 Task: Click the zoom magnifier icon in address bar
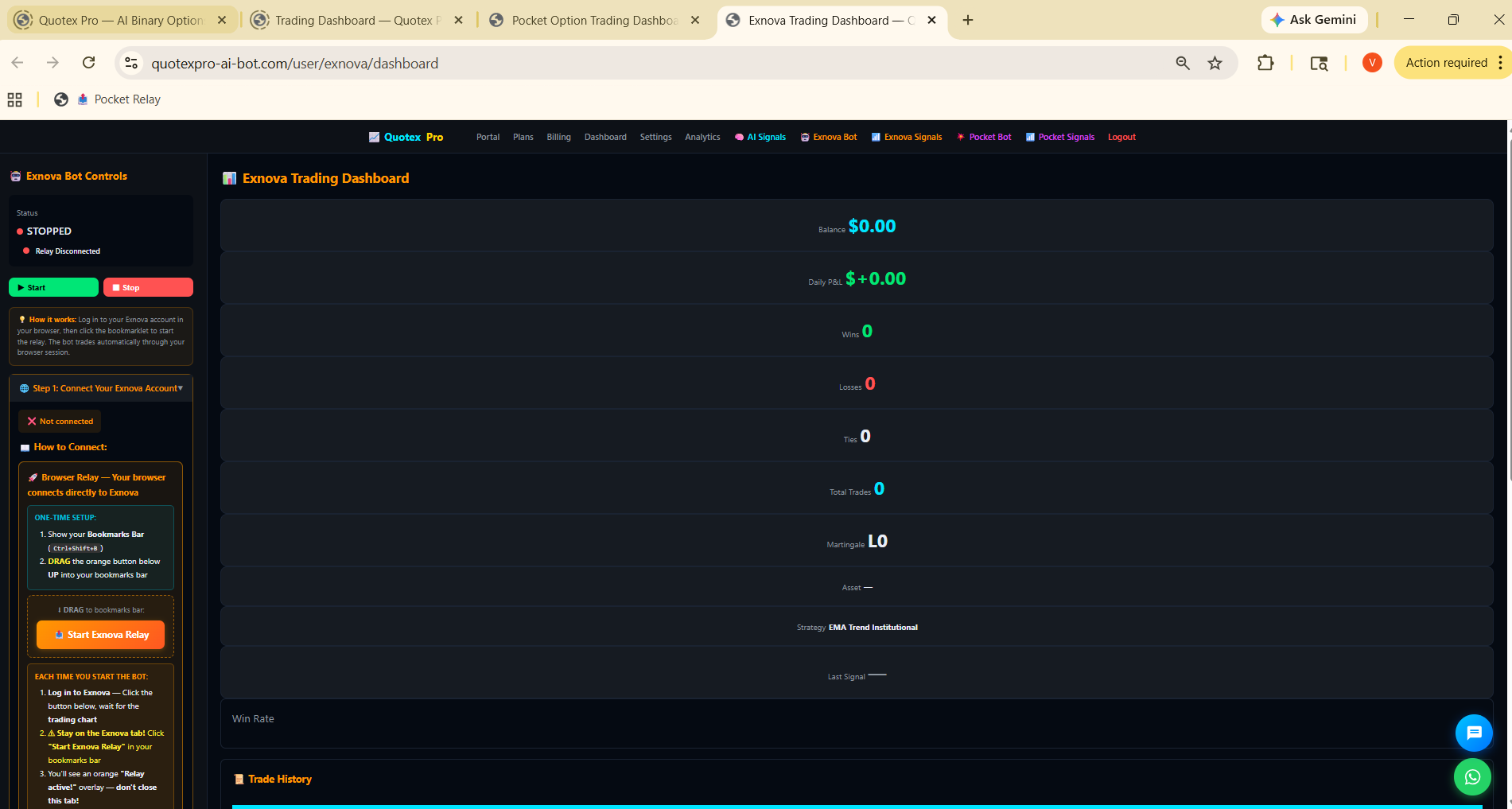tap(1183, 63)
